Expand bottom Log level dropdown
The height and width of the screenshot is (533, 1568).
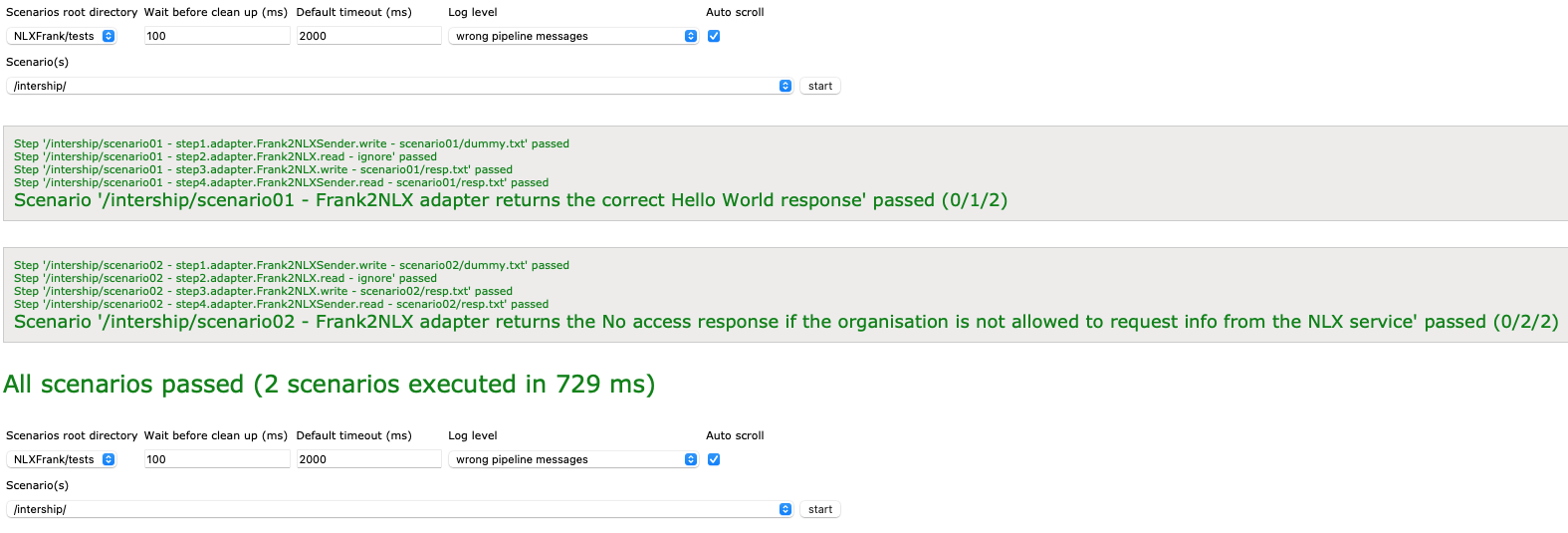point(573,459)
